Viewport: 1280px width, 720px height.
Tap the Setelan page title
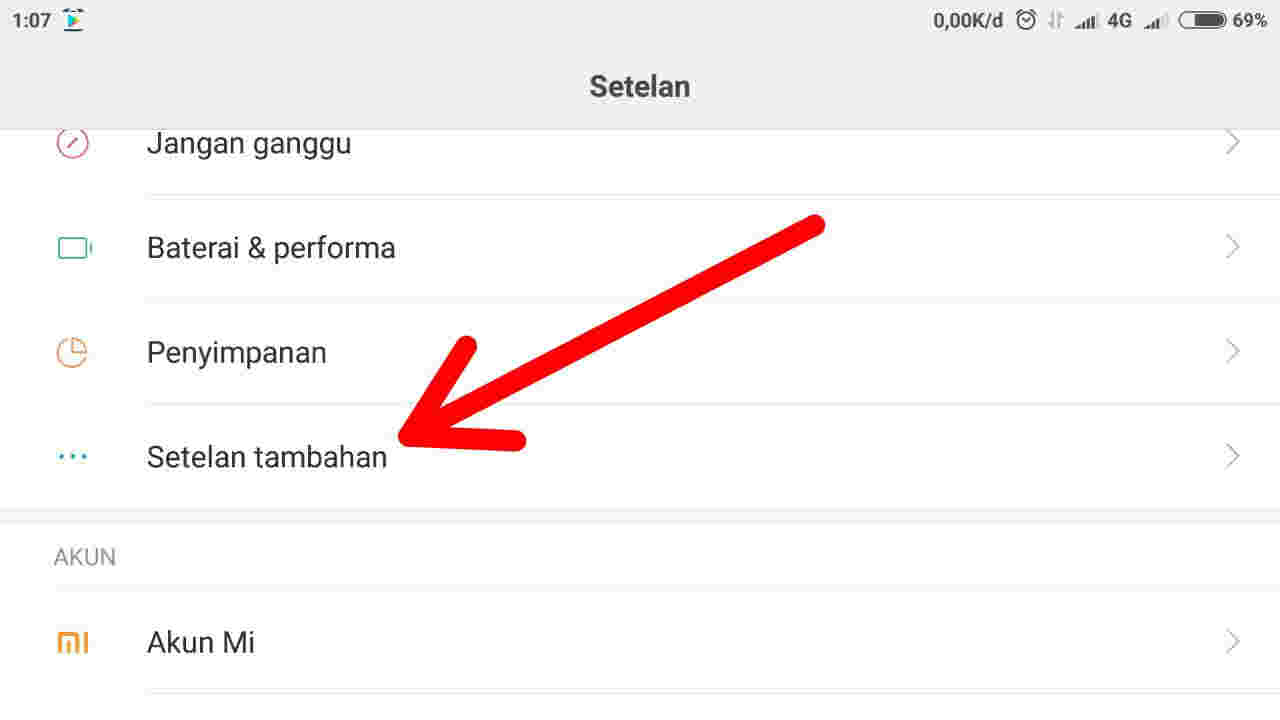coord(640,86)
